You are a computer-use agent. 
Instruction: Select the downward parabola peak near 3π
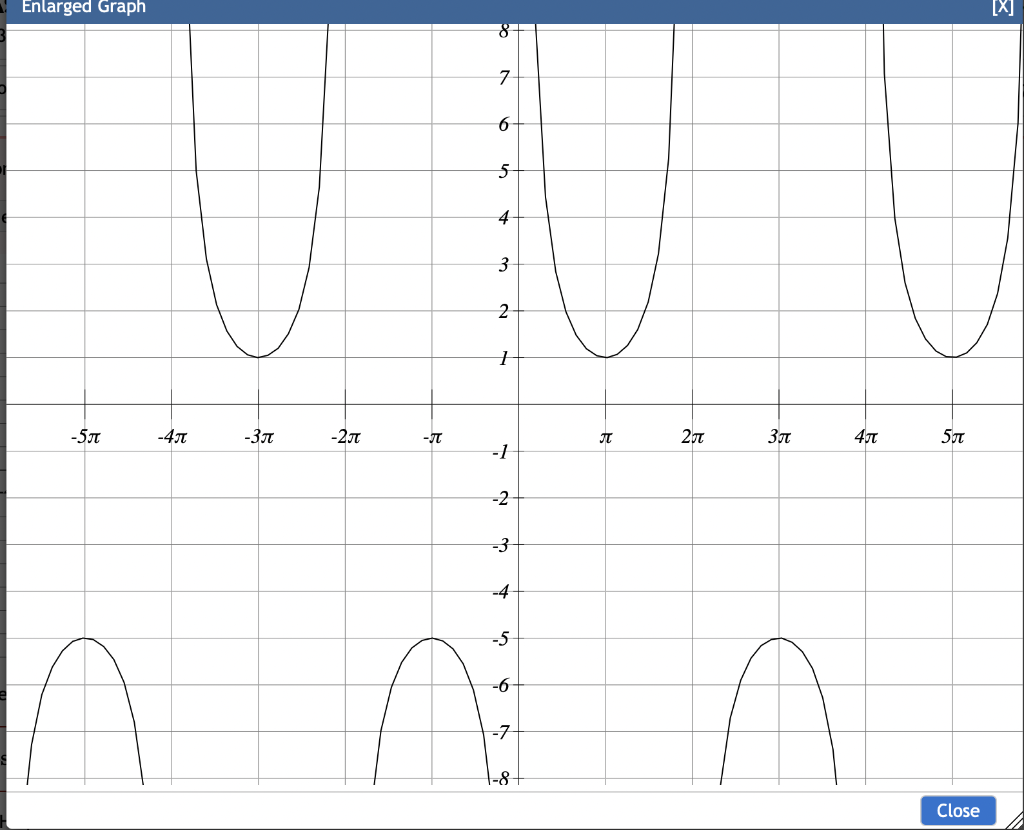click(778, 638)
